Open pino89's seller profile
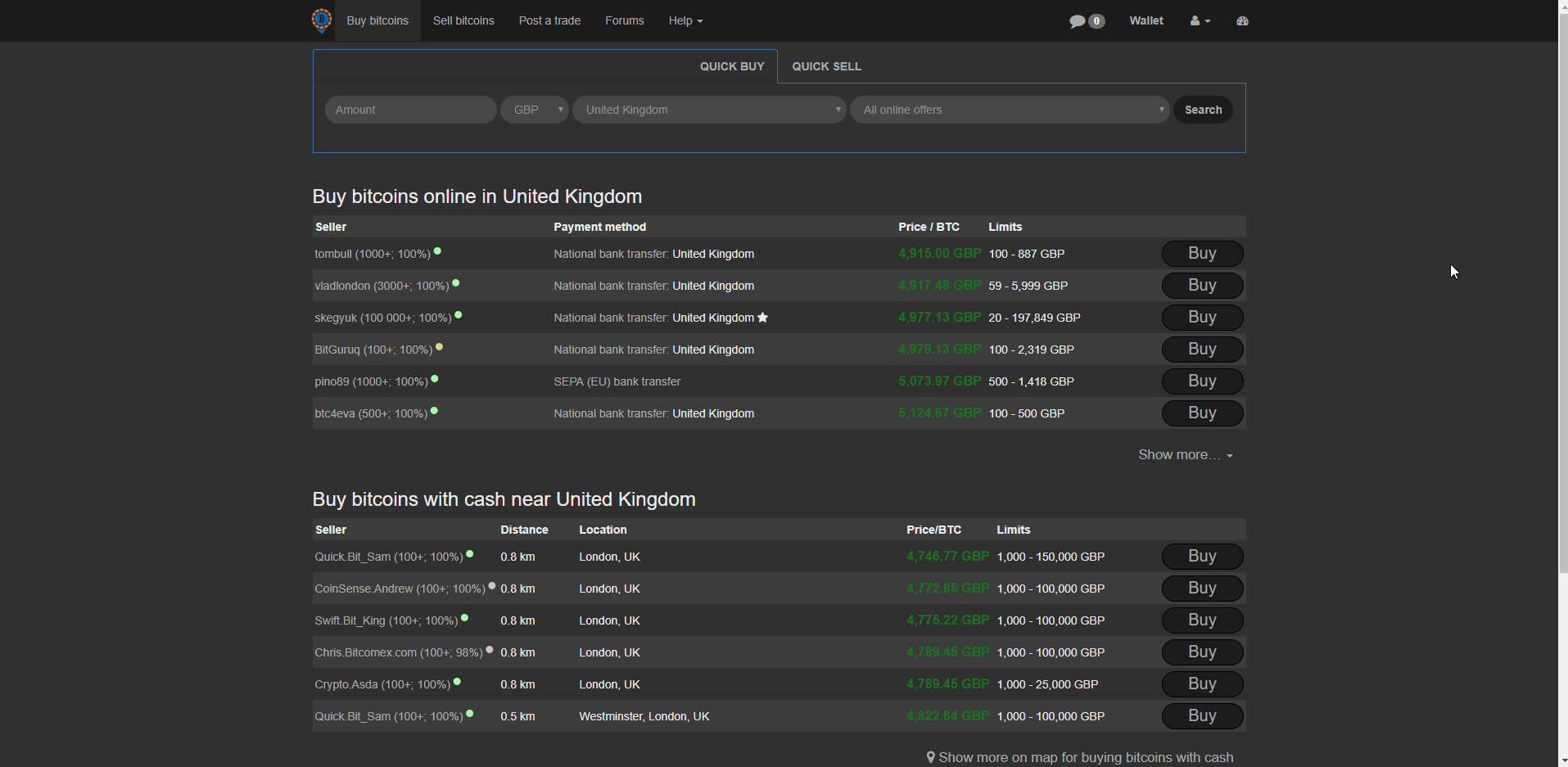 [371, 382]
